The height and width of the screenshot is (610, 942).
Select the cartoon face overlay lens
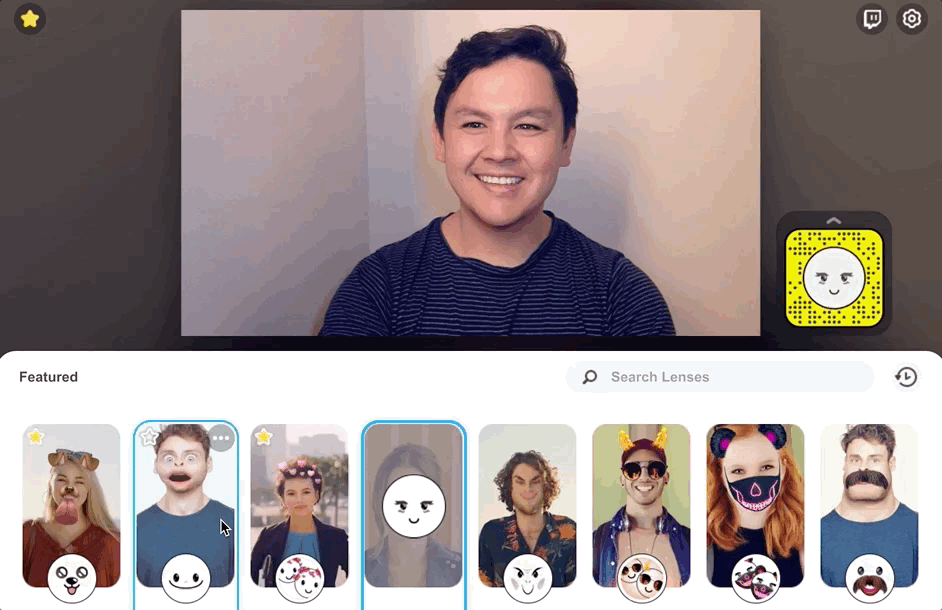tap(413, 505)
